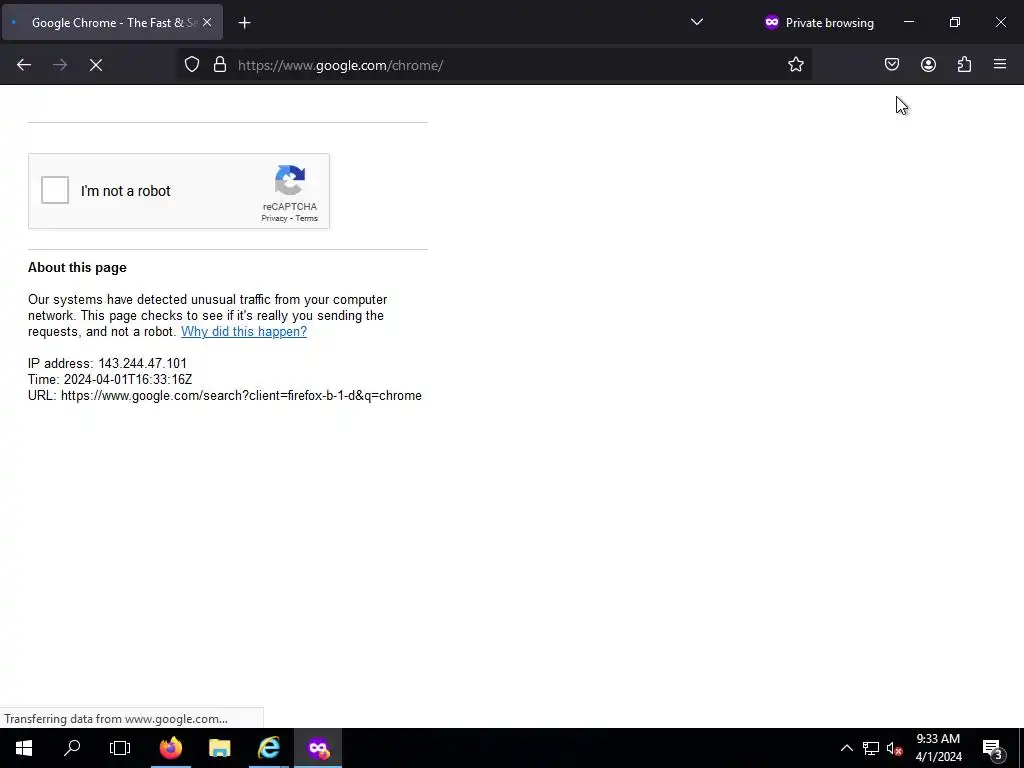Open tracking protection shield icon

pyautogui.click(x=191, y=65)
